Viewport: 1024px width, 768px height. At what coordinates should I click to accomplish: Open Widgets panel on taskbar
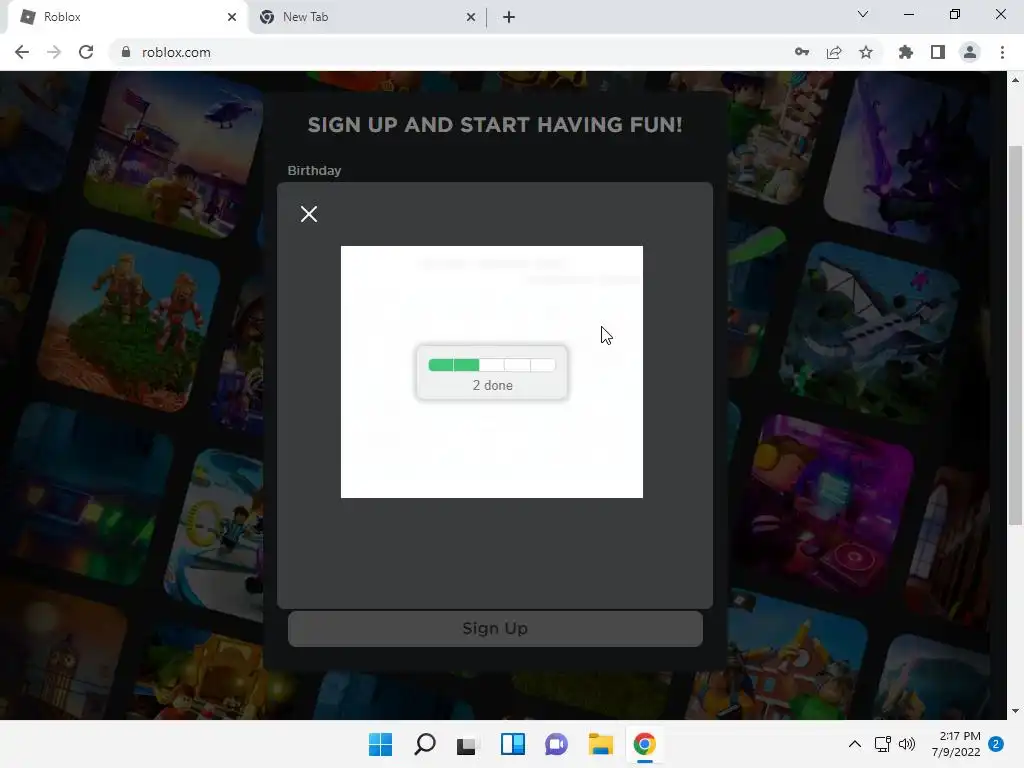[513, 744]
